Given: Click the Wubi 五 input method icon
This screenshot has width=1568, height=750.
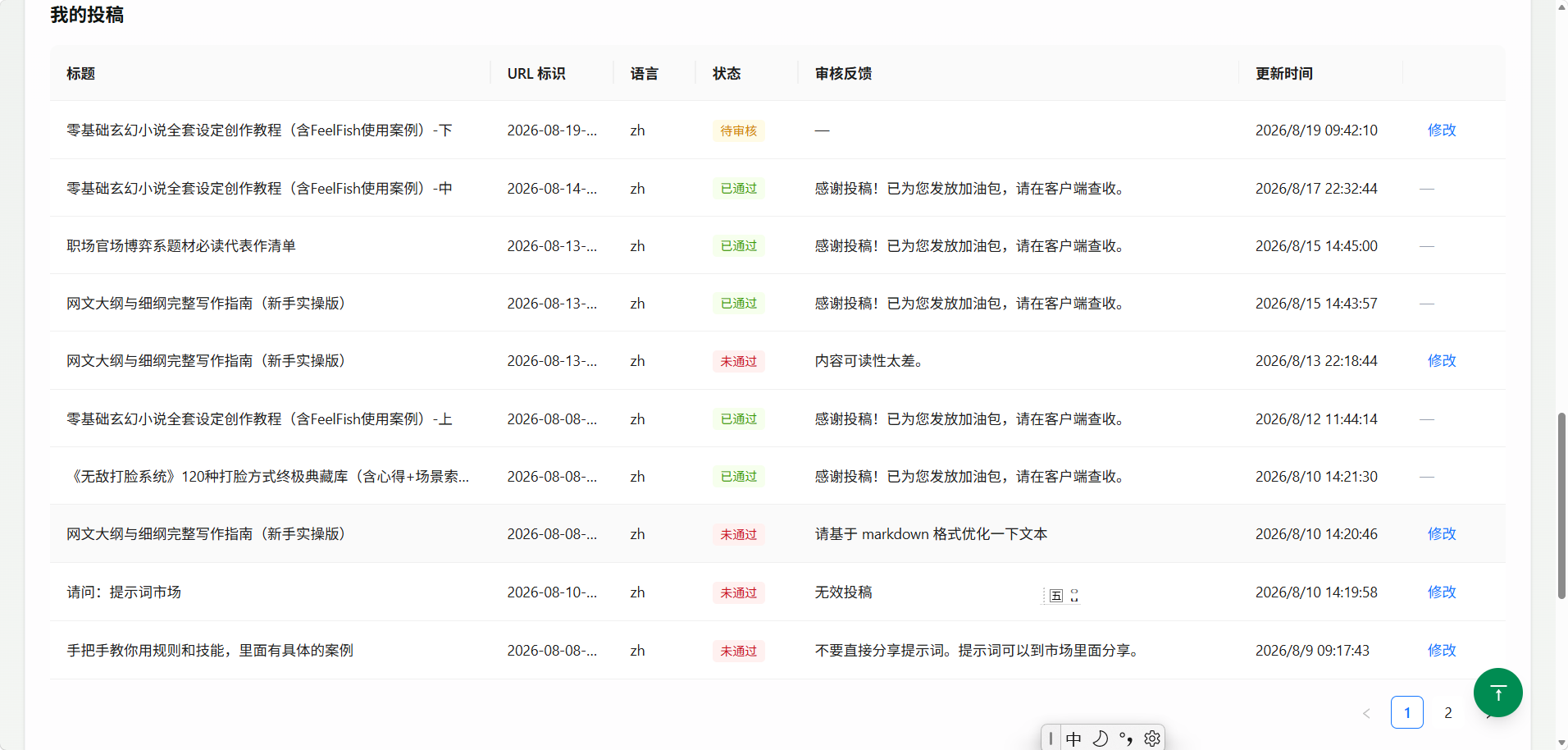Looking at the screenshot, I should point(1056,596).
